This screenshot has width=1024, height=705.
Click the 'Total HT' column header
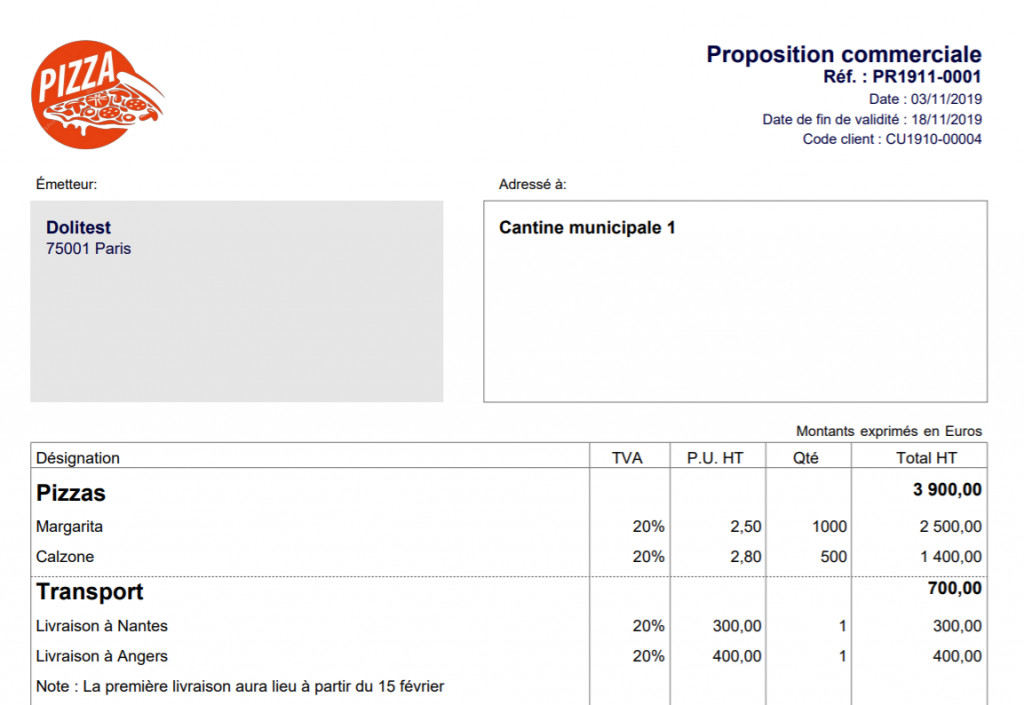(926, 458)
